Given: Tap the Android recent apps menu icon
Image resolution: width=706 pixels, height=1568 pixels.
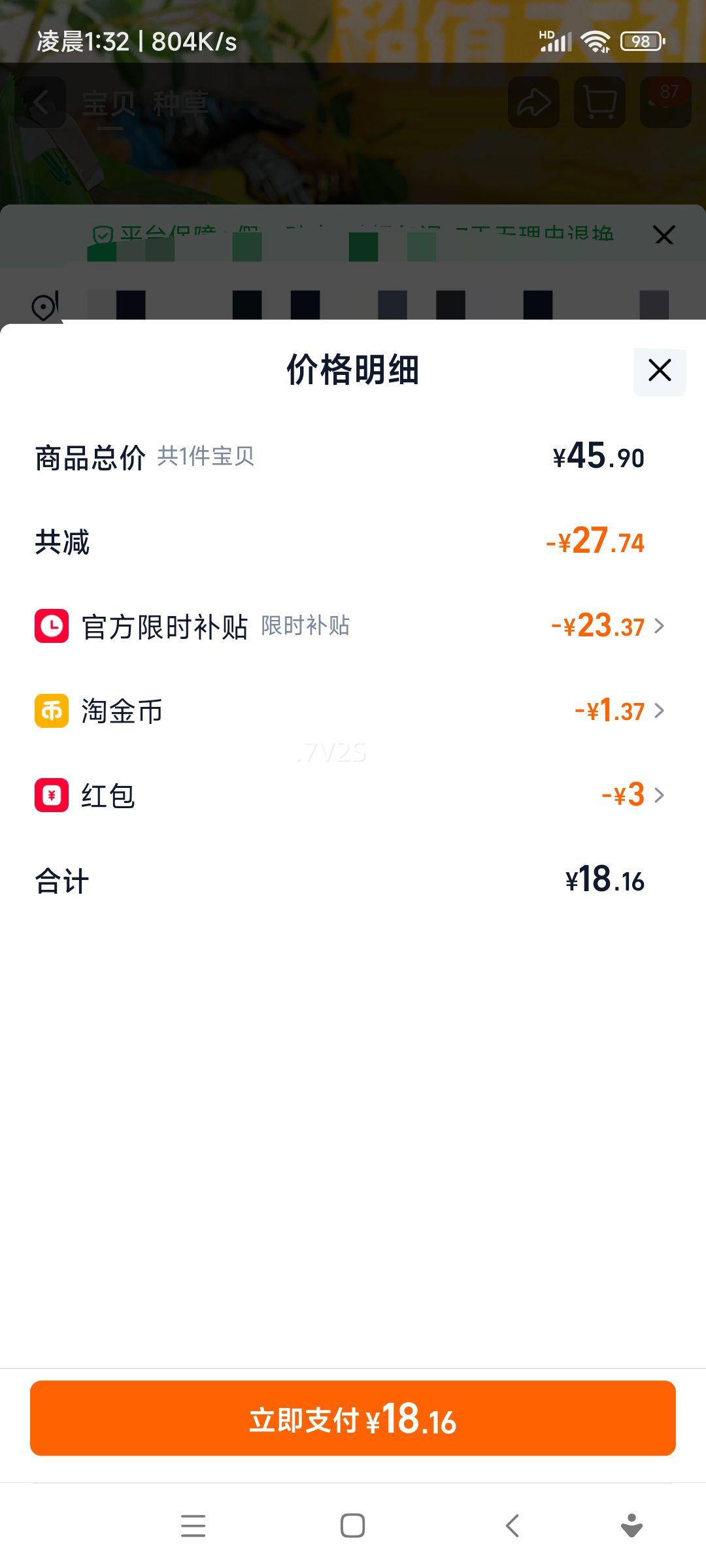Looking at the screenshot, I should (193, 1526).
